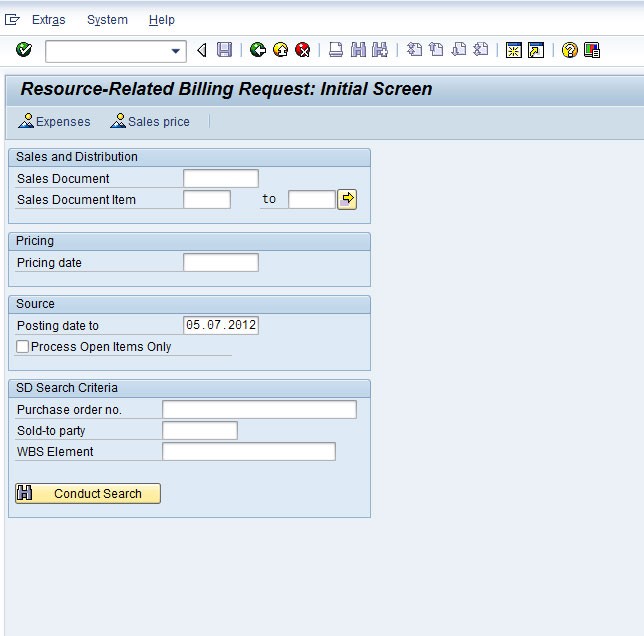Click the Purchase order no. field

260,409
